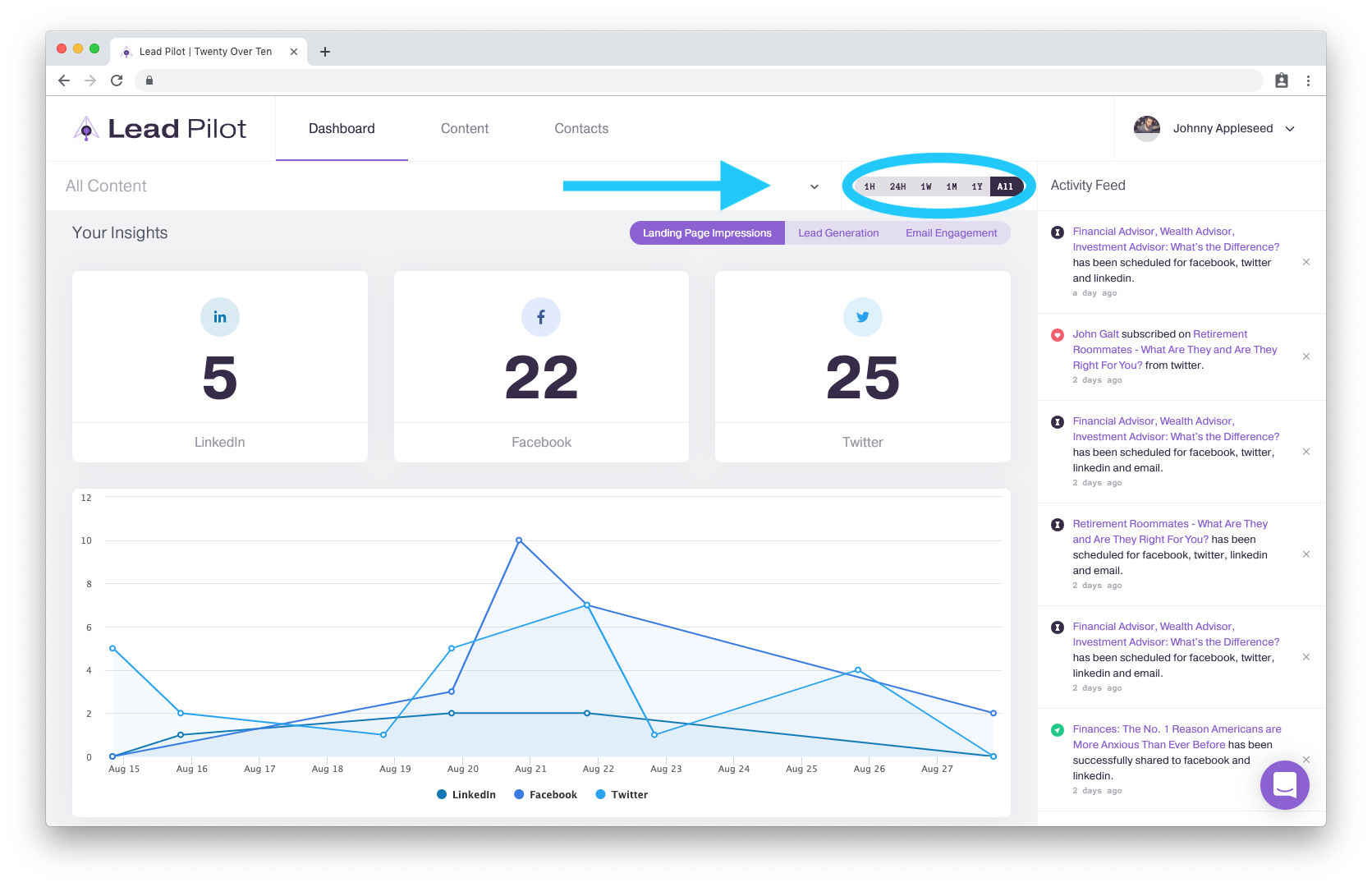Click the browser forward arrow
Image resolution: width=1372 pixels, height=887 pixels.
pos(90,80)
